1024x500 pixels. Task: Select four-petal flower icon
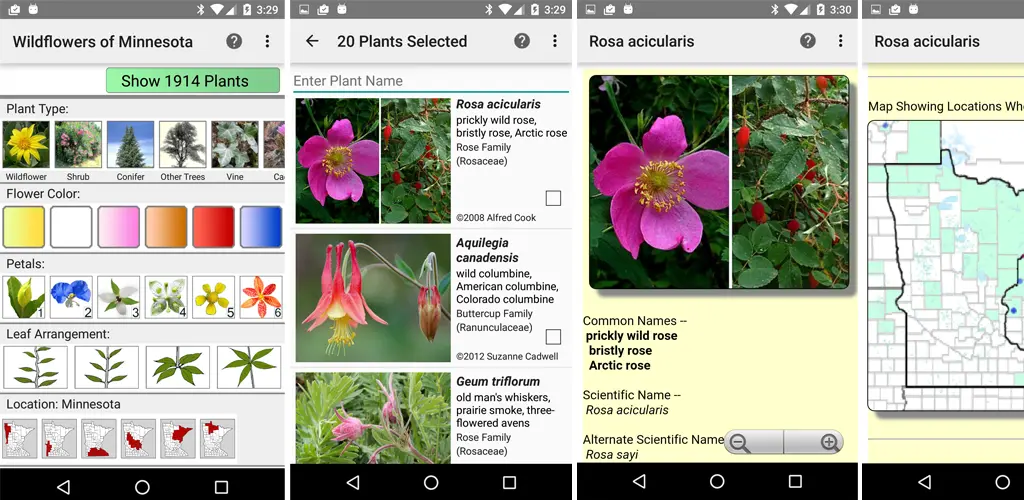[166, 297]
